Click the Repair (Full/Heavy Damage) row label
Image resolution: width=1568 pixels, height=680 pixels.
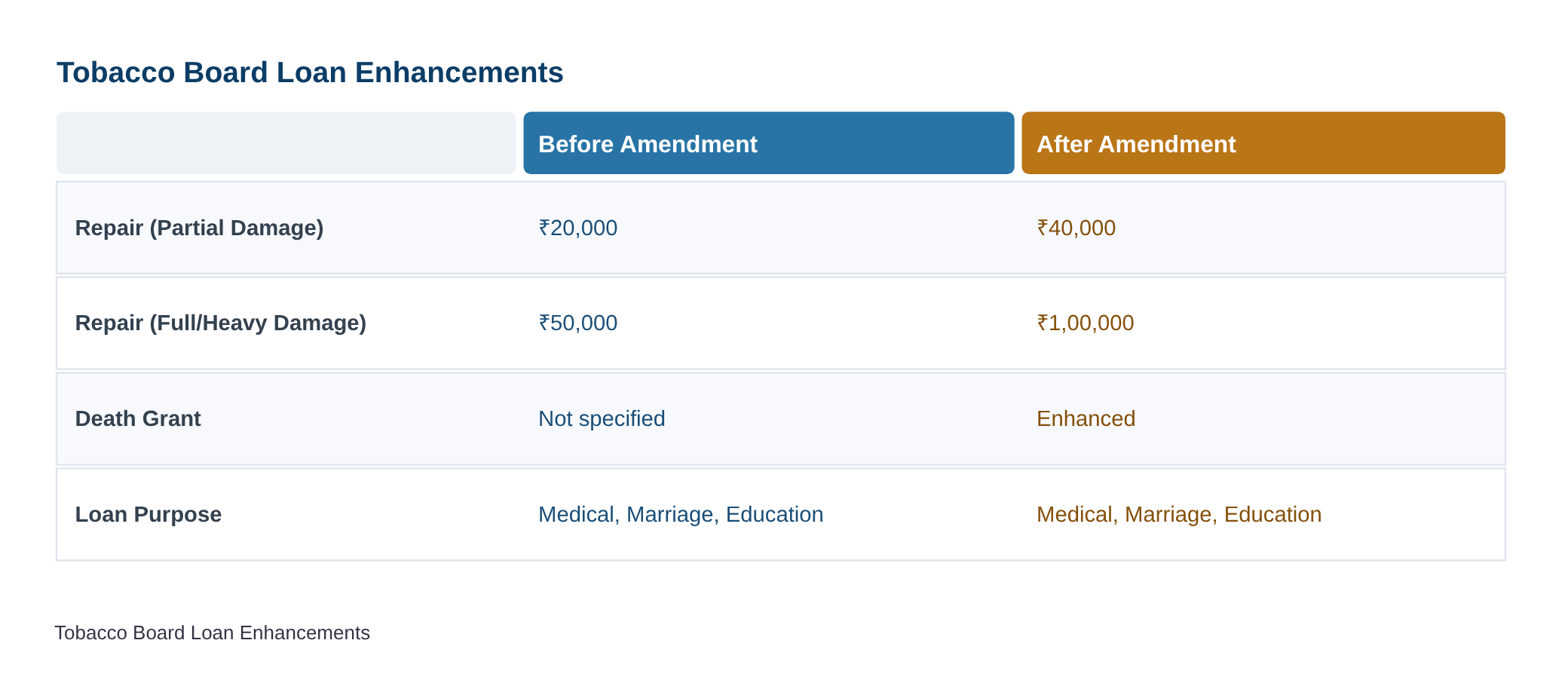(x=220, y=323)
